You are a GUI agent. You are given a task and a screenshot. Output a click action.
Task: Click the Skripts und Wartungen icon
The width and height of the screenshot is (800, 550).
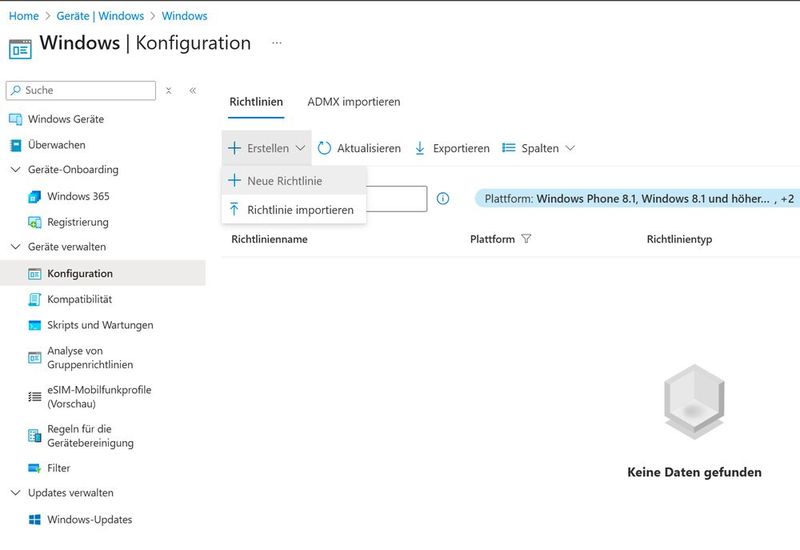(x=34, y=326)
